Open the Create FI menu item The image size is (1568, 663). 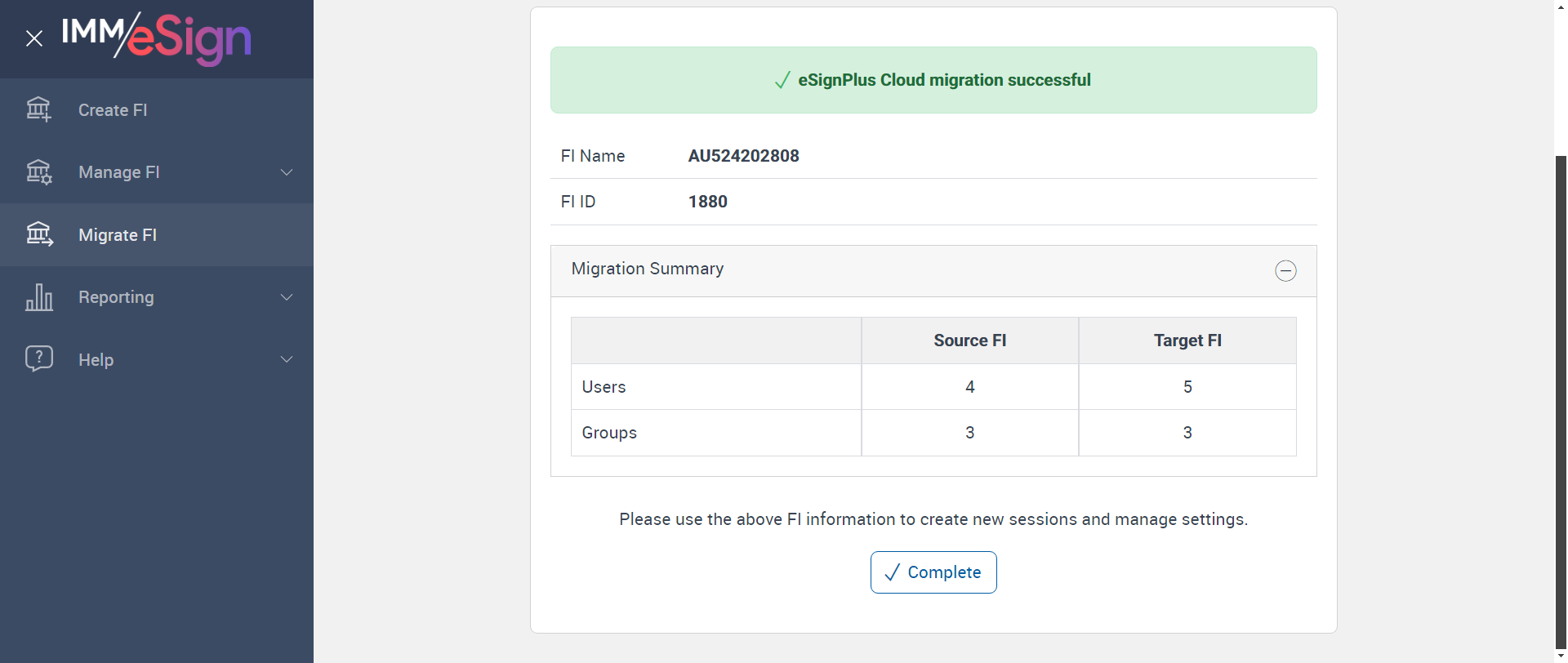pos(113,110)
